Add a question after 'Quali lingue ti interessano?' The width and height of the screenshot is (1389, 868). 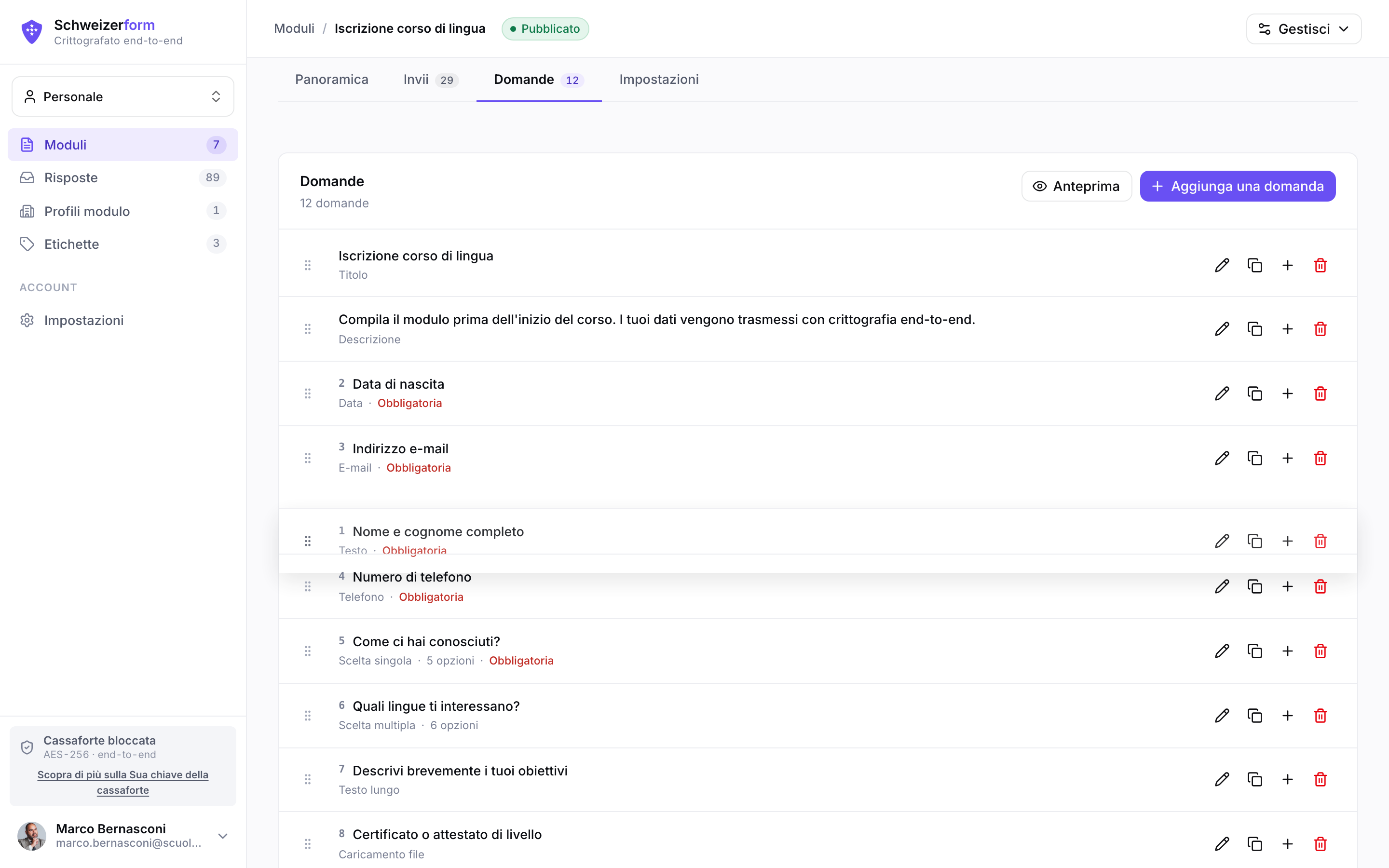pos(1287,715)
